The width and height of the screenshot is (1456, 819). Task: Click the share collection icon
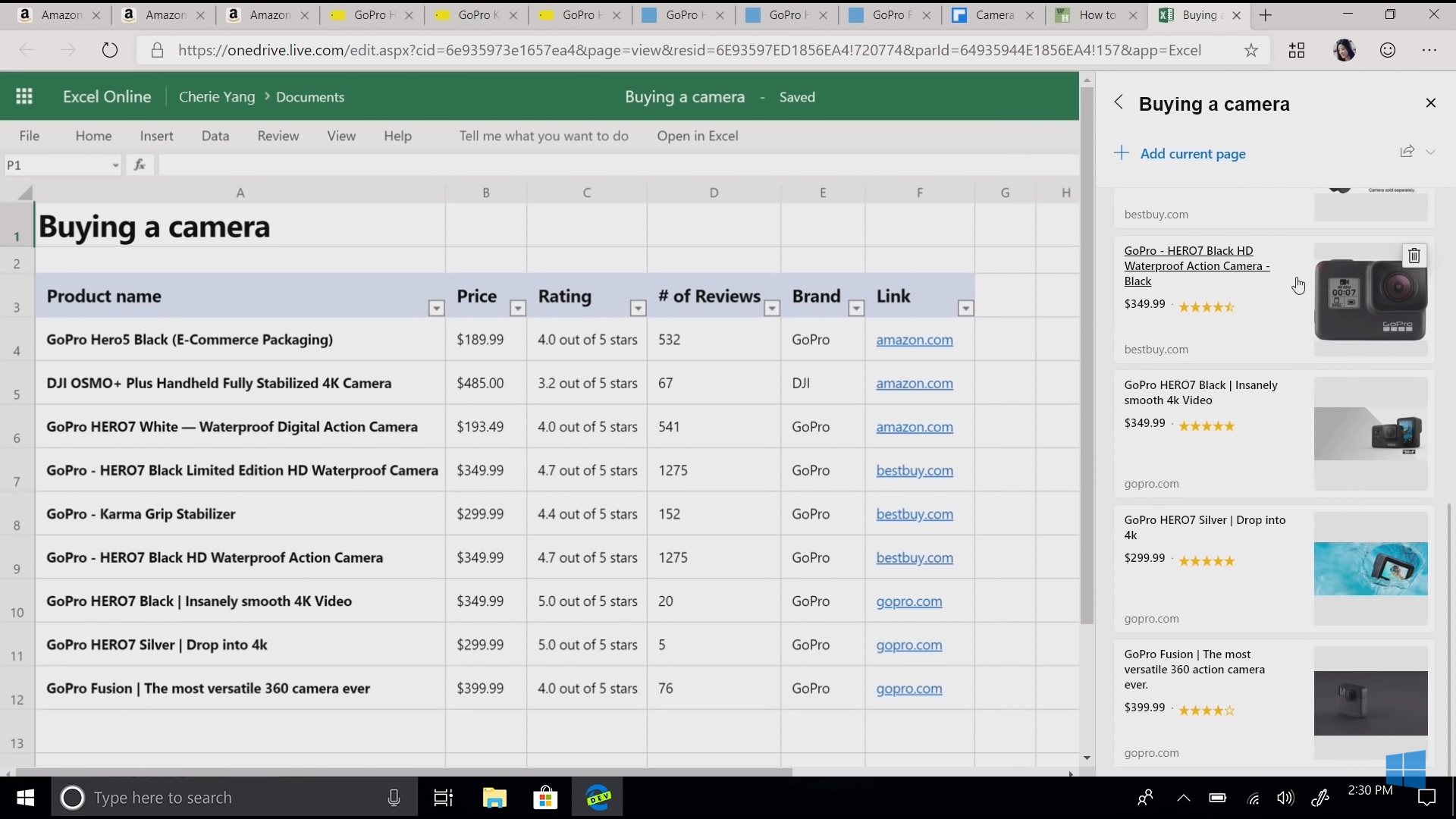[1407, 152]
